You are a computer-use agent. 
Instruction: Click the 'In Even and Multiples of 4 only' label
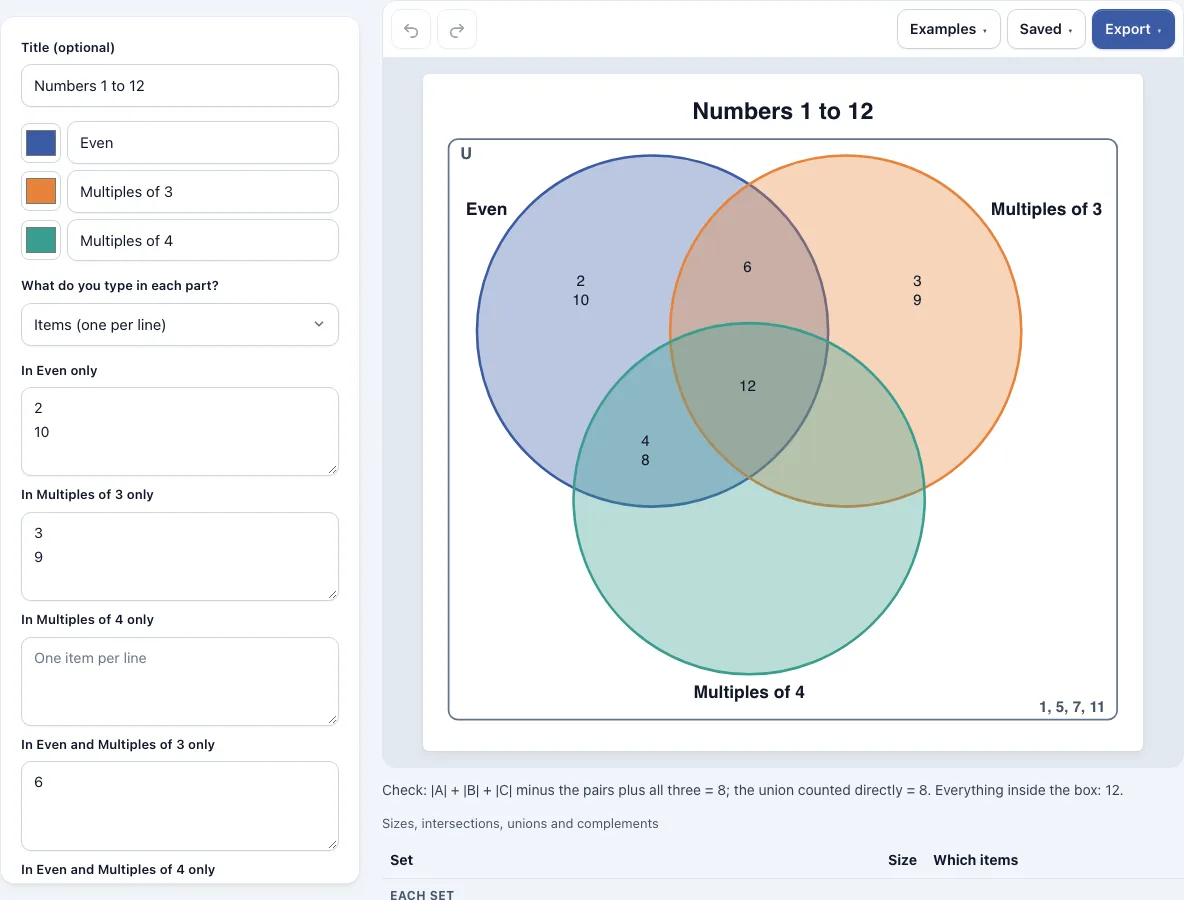click(118, 870)
